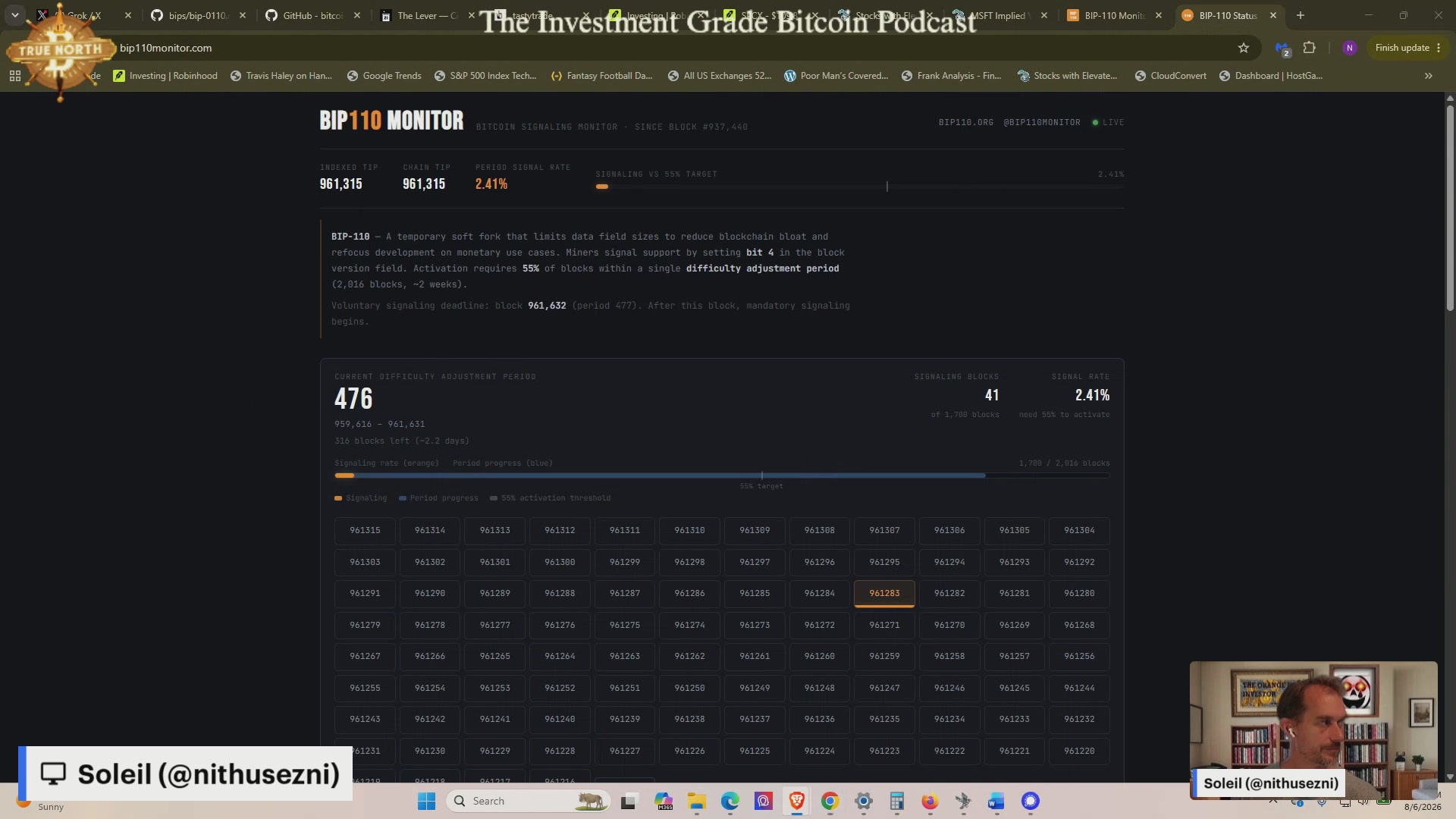Select block 961315 in the grid
1456x819 pixels.
click(x=365, y=531)
